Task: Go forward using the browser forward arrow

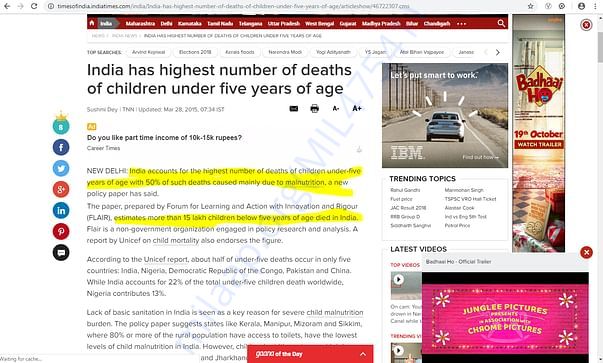Action: click(x=20, y=6)
